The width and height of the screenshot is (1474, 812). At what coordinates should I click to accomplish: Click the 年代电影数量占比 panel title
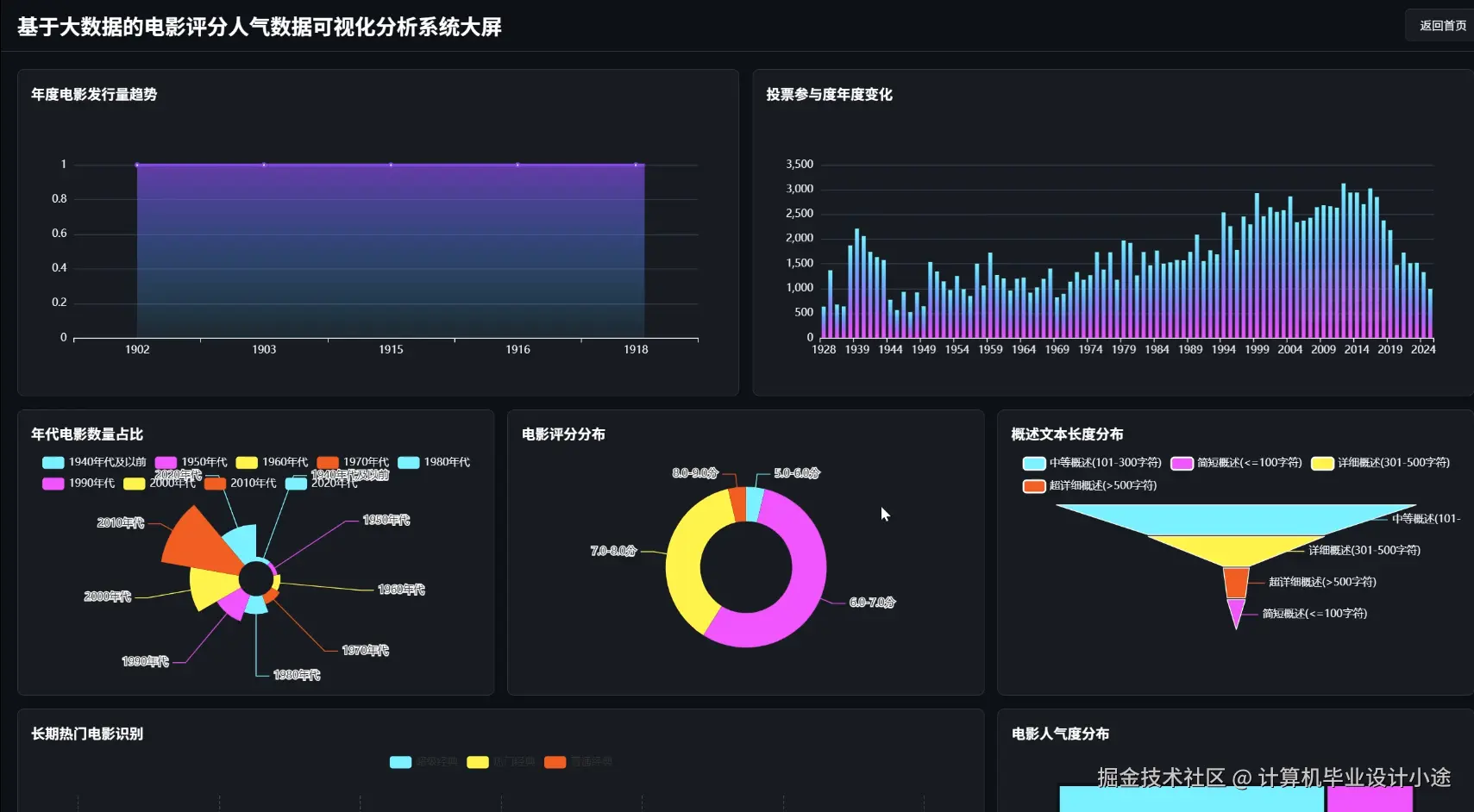point(87,434)
